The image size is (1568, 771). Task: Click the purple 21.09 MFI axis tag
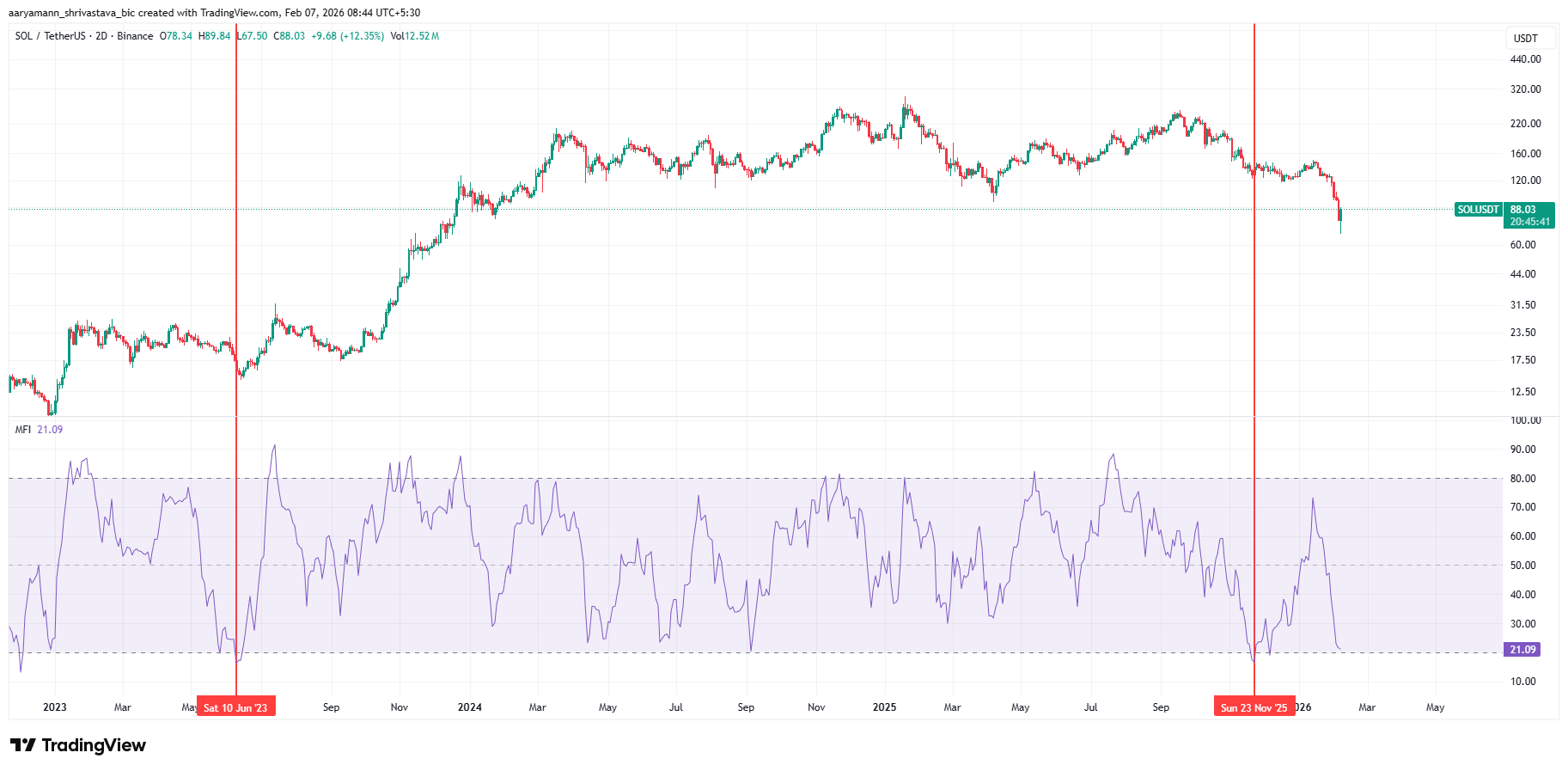tap(1522, 650)
